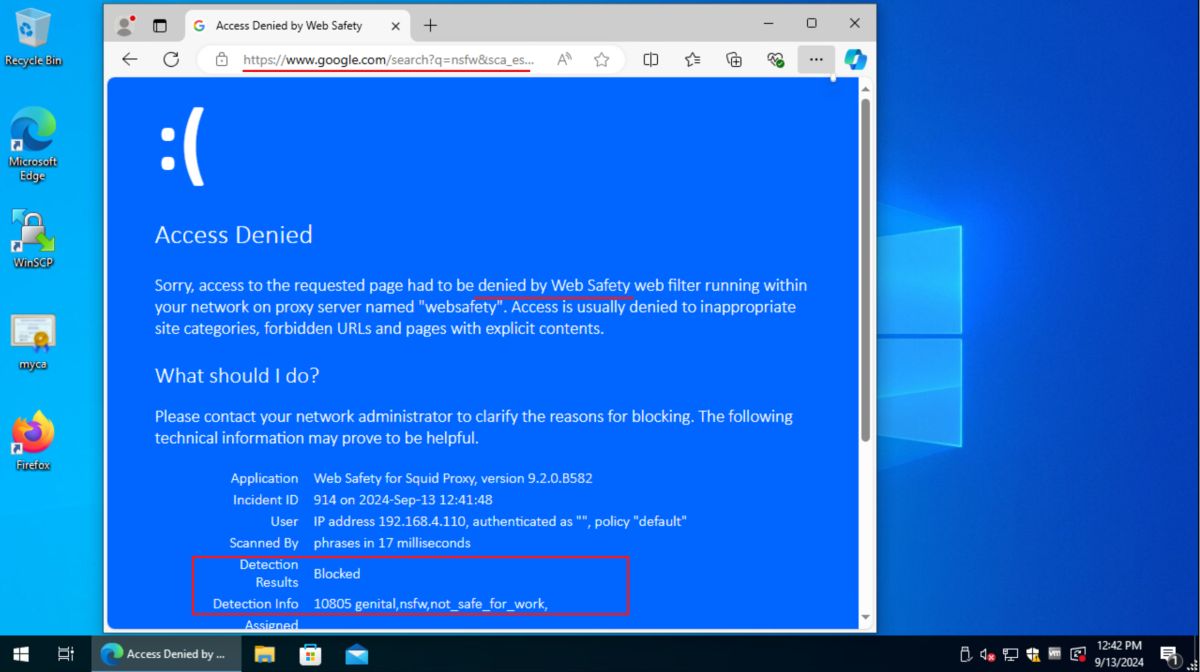The height and width of the screenshot is (672, 1200).
Task: Open the Windows Start menu
Action: (x=21, y=654)
